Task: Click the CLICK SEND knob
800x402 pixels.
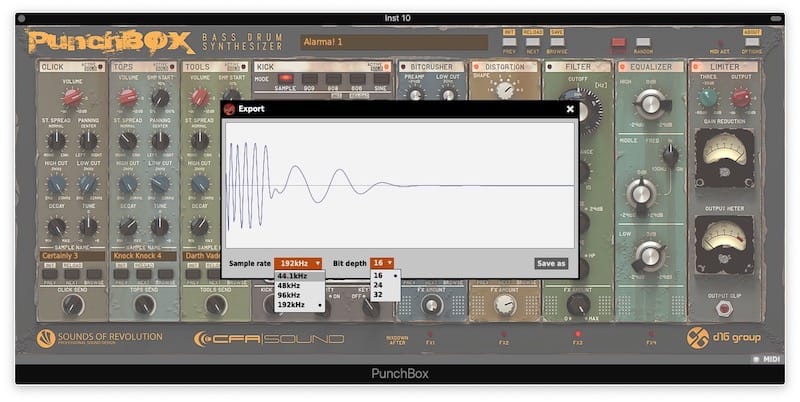Action: coord(72,305)
